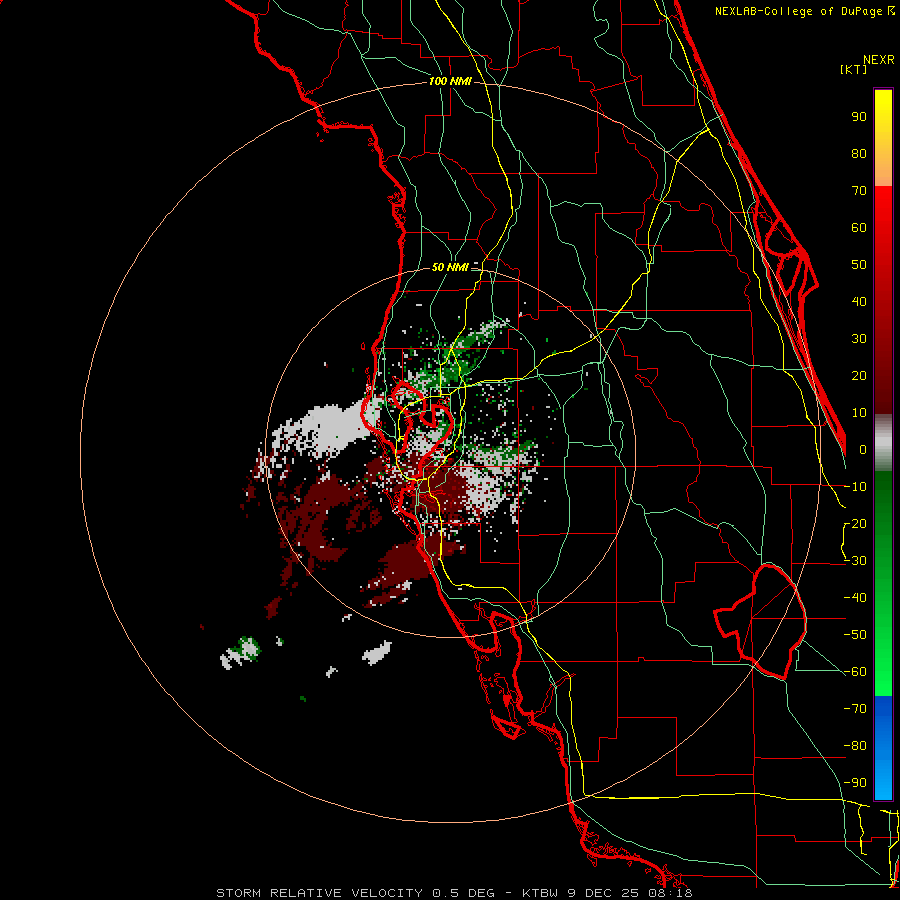900x900 pixels.
Task: Click the -80 value on the scale
Action: coord(855,746)
